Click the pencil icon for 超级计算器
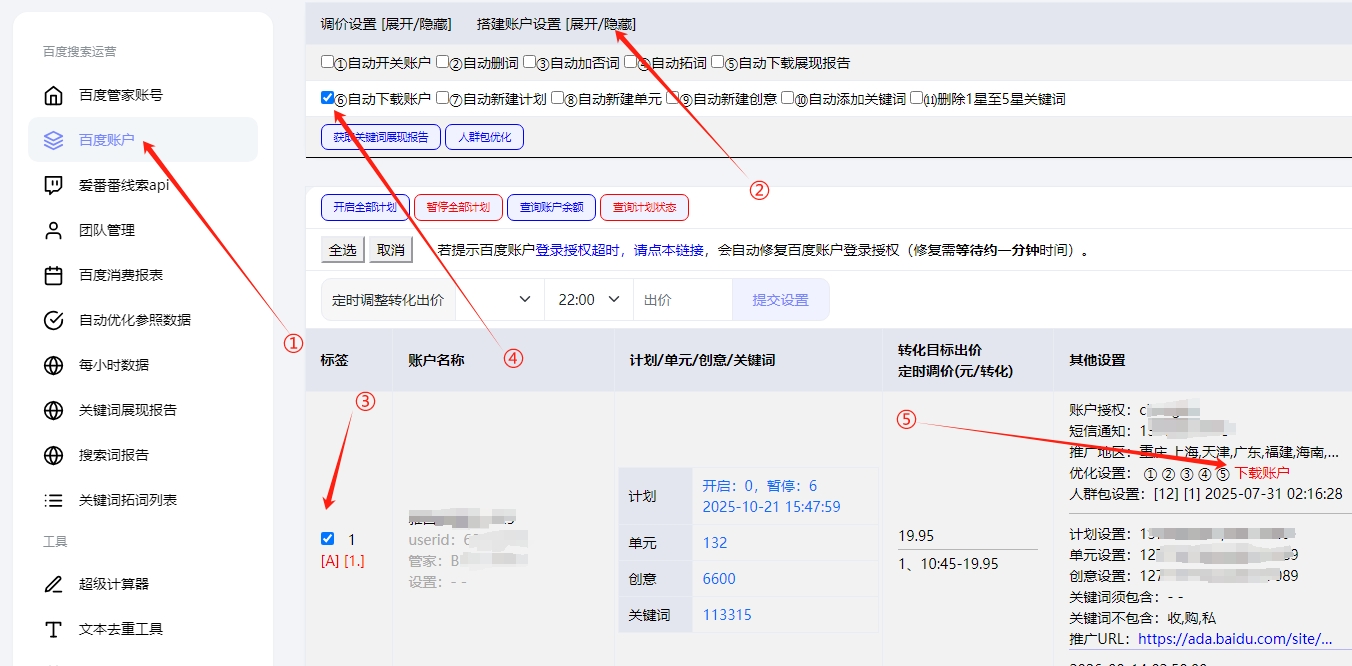Viewport: 1352px width, 666px height. click(x=54, y=584)
